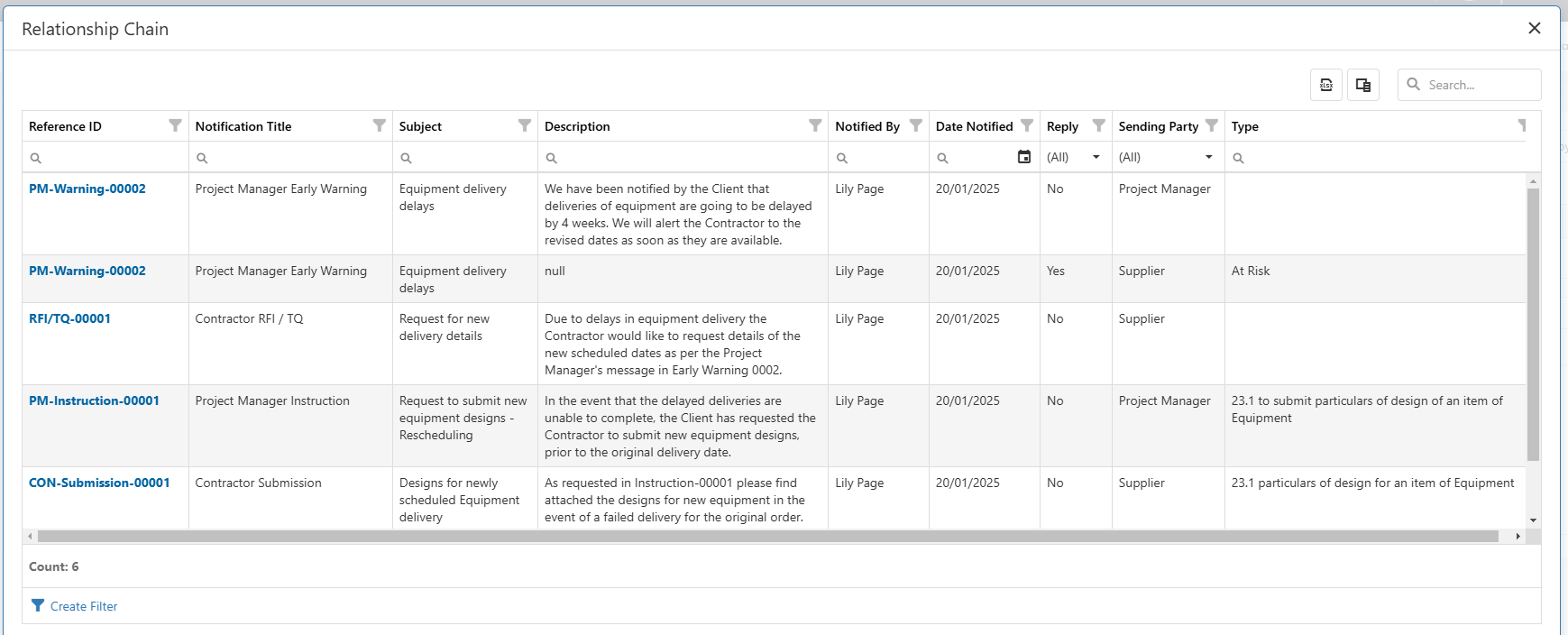Viewport: 1568px width, 635px height.
Task: Select the 'Designs for newly scheduled Equipment delivery' subject
Action: [465, 498]
